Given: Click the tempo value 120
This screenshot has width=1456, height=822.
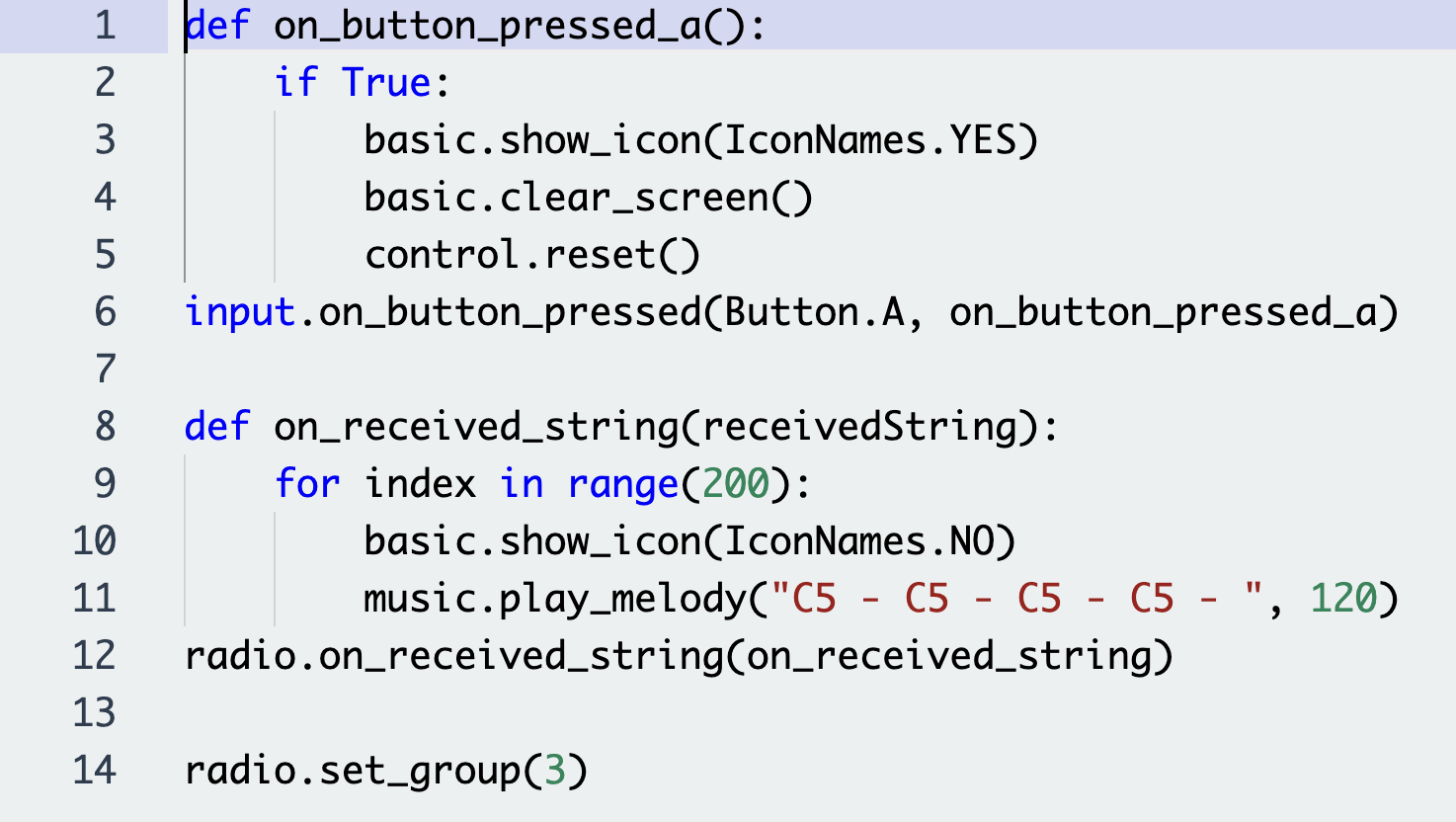Looking at the screenshot, I should click(x=1342, y=599).
